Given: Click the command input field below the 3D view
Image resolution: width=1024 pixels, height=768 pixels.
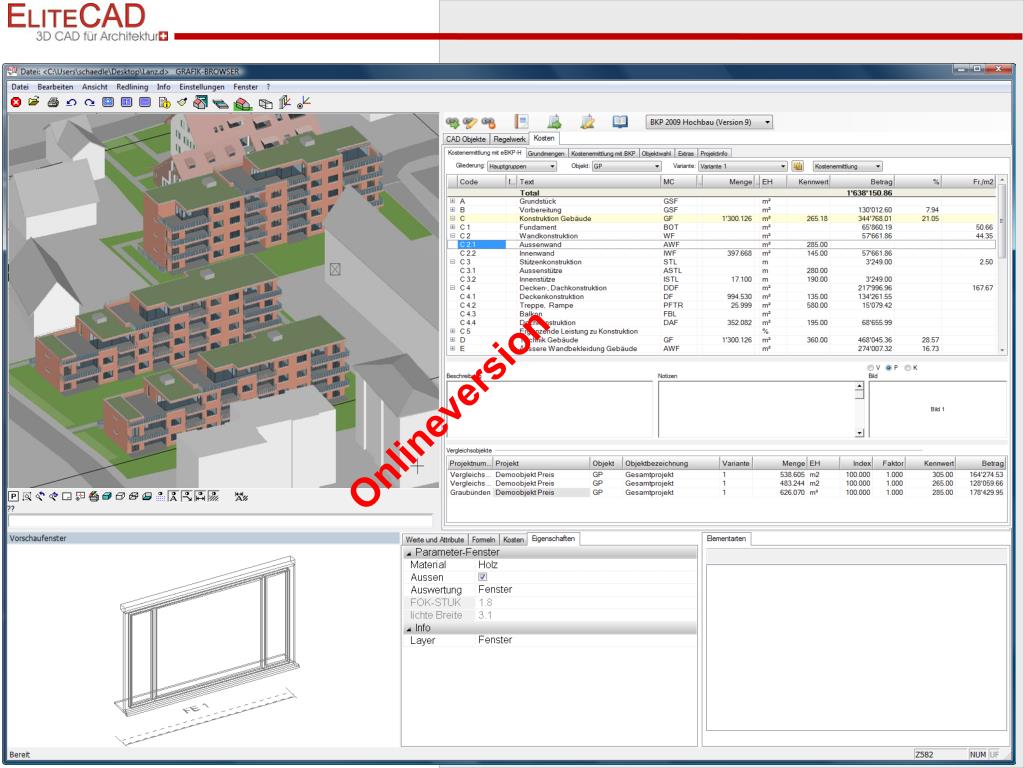Looking at the screenshot, I should click(218, 520).
